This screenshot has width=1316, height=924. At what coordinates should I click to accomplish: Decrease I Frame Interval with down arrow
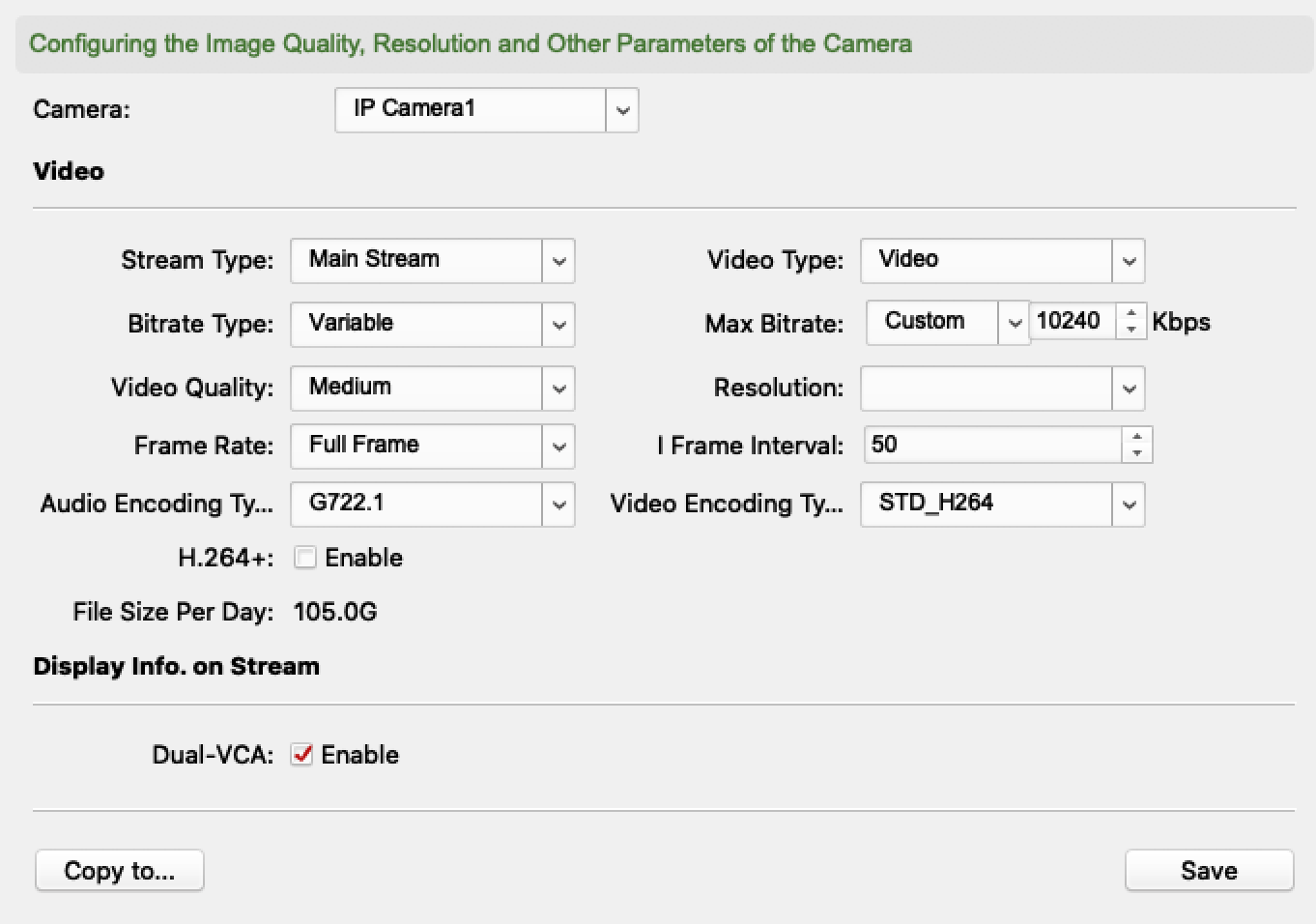click(1137, 453)
